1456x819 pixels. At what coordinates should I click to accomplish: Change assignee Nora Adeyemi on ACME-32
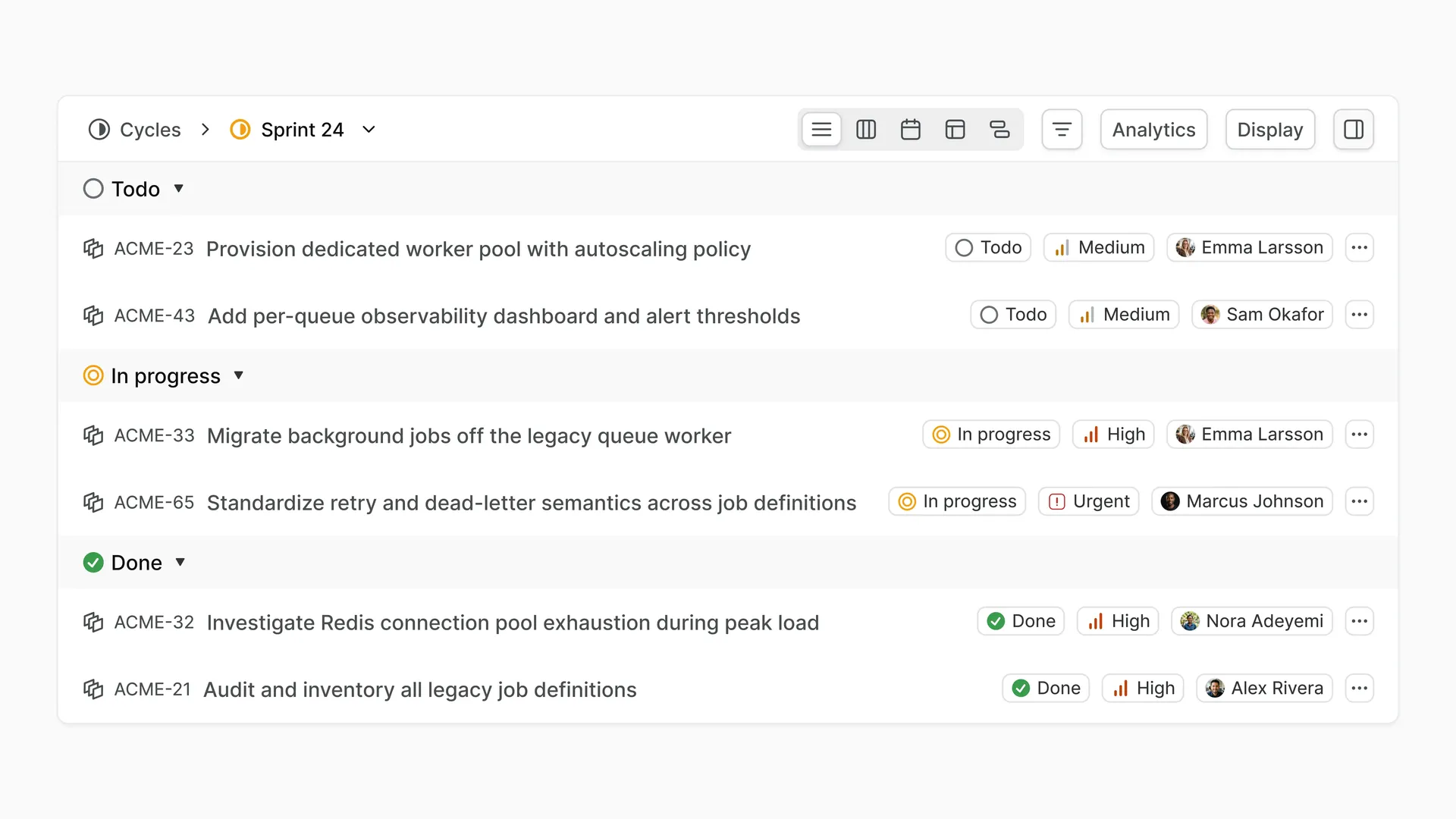1252,621
